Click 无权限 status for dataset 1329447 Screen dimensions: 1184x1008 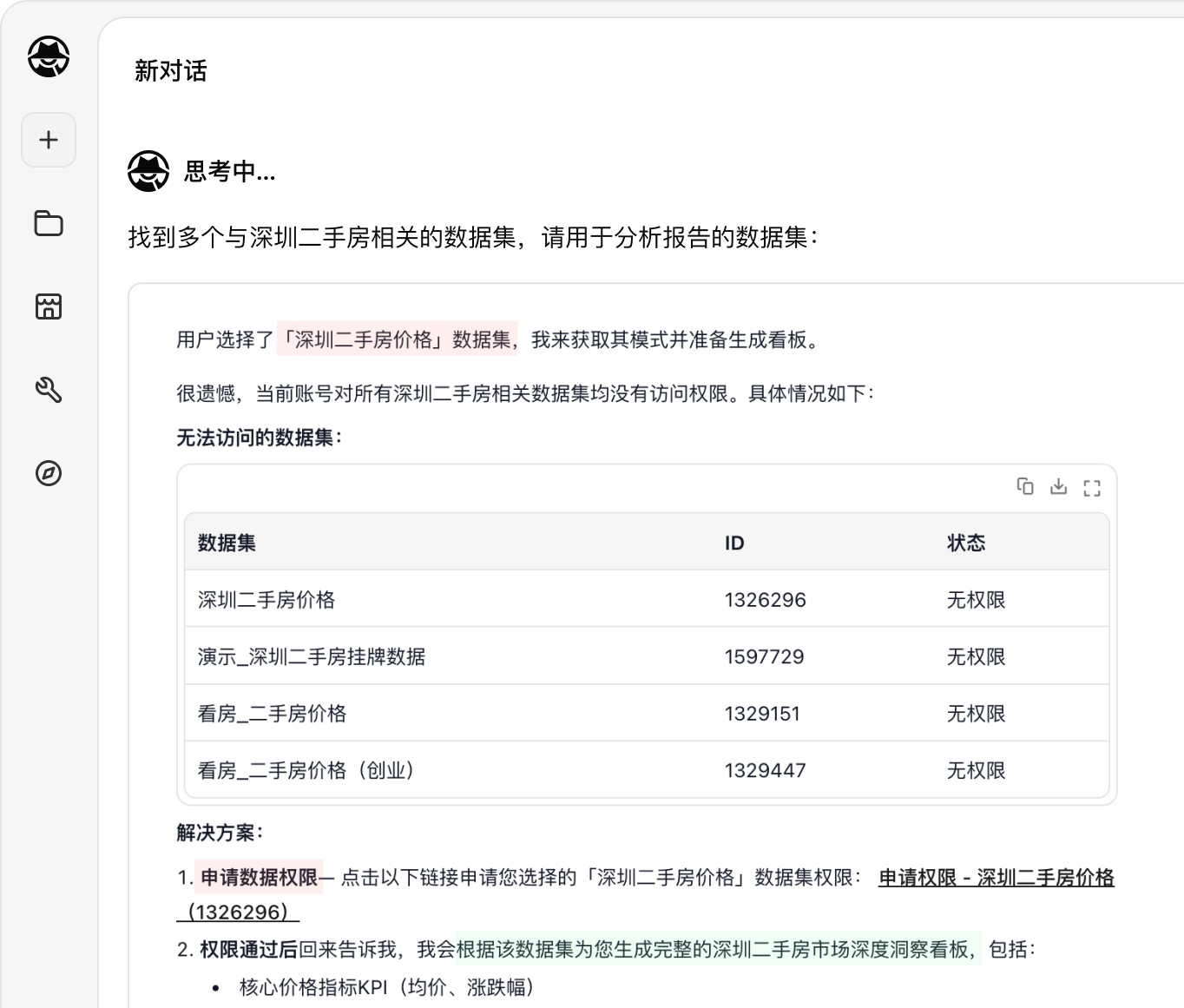point(976,770)
